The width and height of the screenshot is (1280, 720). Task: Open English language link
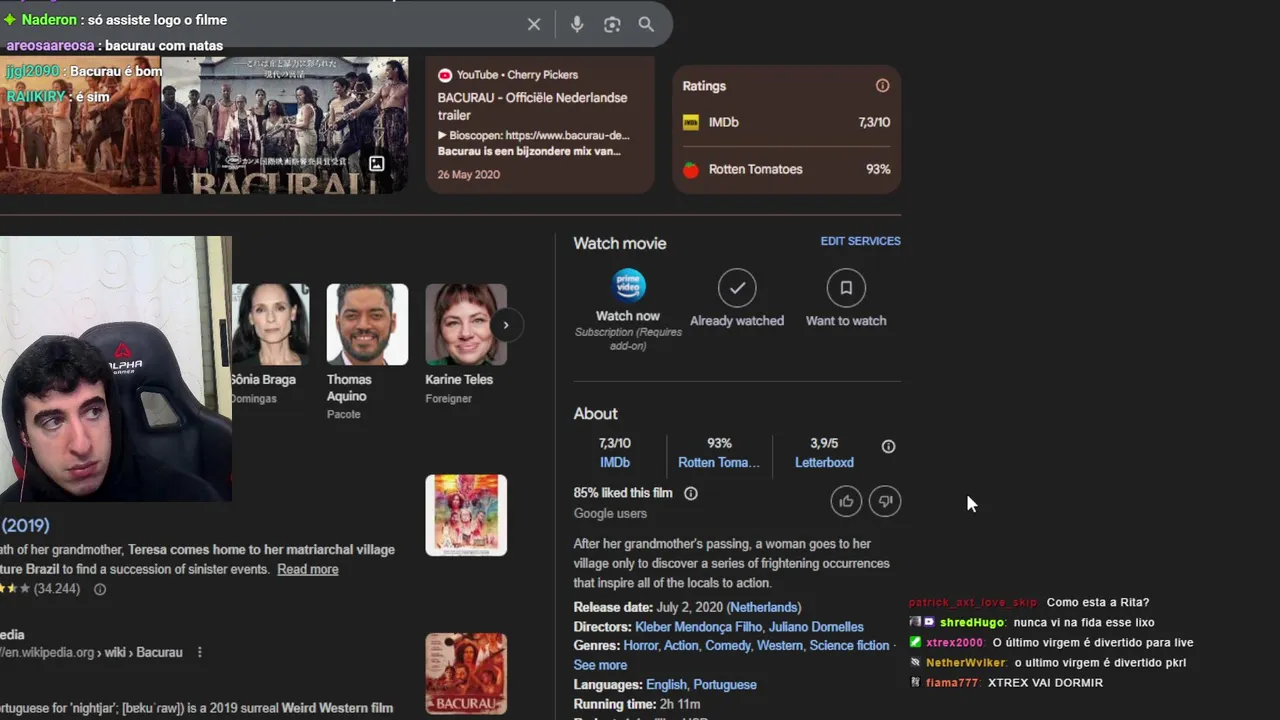pyautogui.click(x=666, y=685)
